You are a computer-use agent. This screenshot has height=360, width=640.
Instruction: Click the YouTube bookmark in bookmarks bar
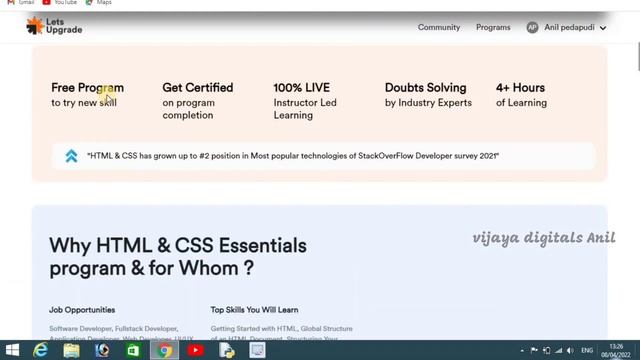[60, 2]
